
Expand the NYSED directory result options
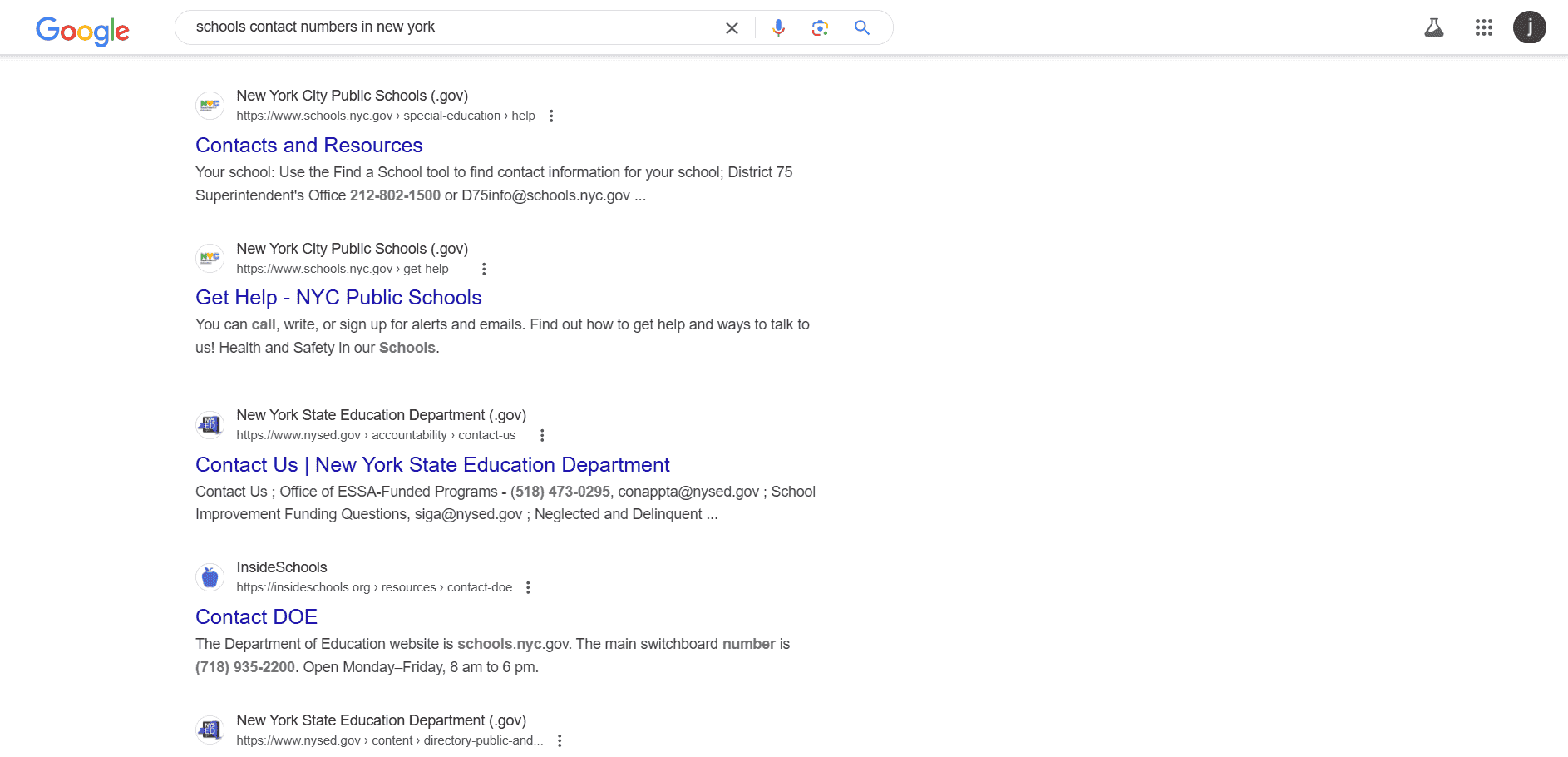[559, 740]
